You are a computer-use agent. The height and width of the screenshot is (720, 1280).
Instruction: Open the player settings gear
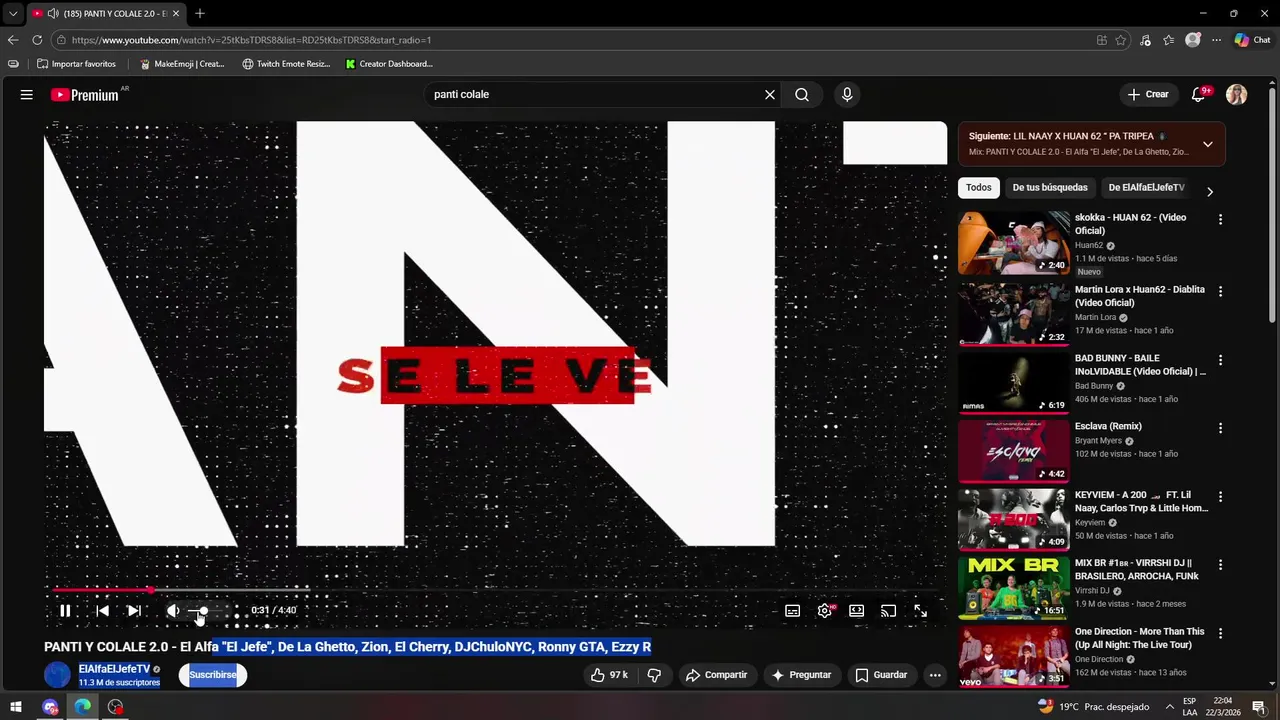825,611
